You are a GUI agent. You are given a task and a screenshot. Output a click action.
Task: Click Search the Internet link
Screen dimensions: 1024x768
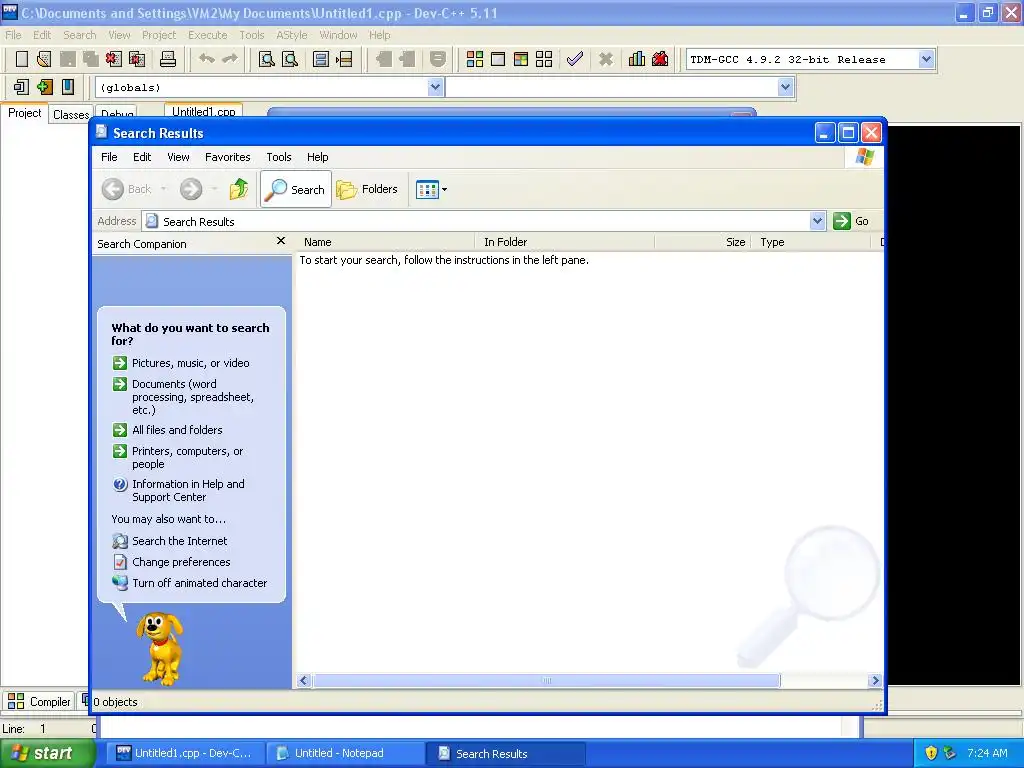(180, 541)
